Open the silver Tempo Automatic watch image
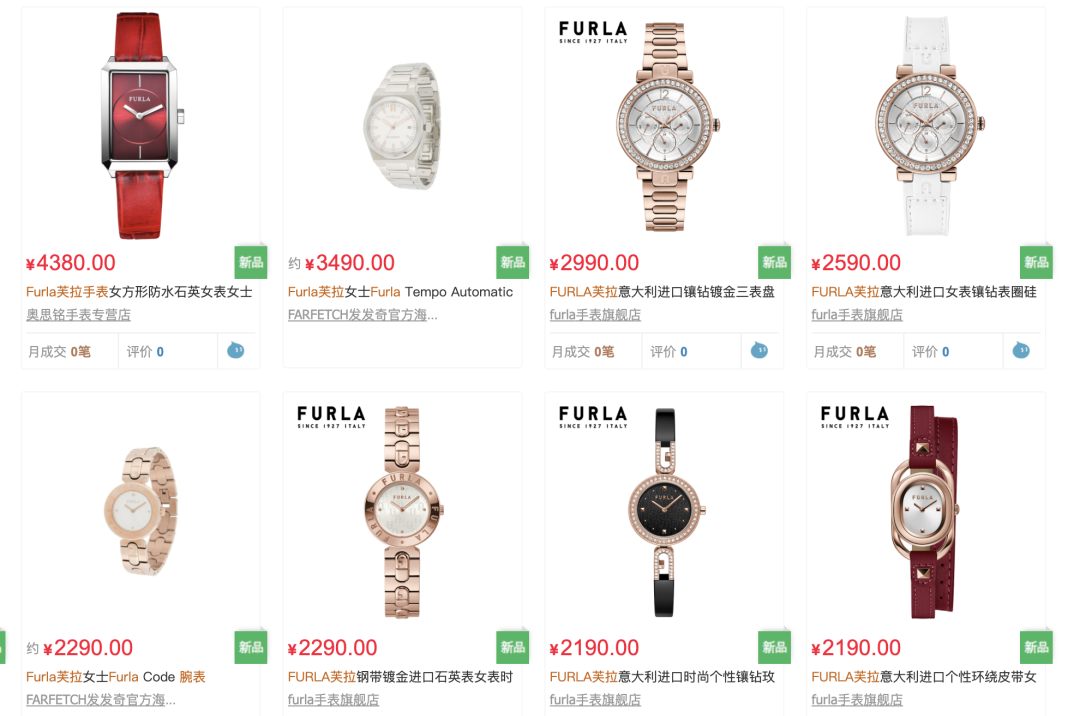This screenshot has height=716, width=1080. point(402,125)
